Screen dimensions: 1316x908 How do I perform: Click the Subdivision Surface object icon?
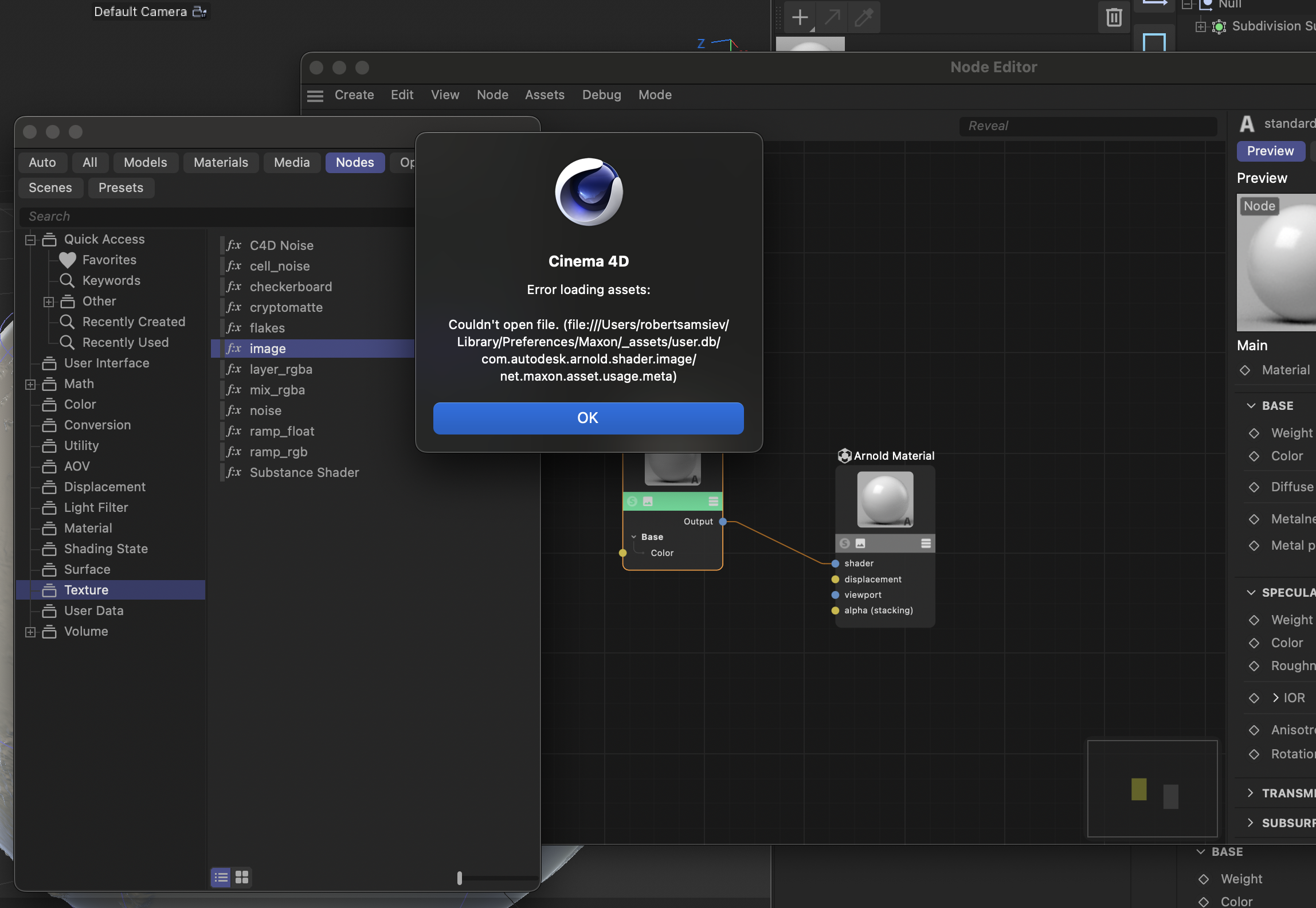click(x=1219, y=26)
